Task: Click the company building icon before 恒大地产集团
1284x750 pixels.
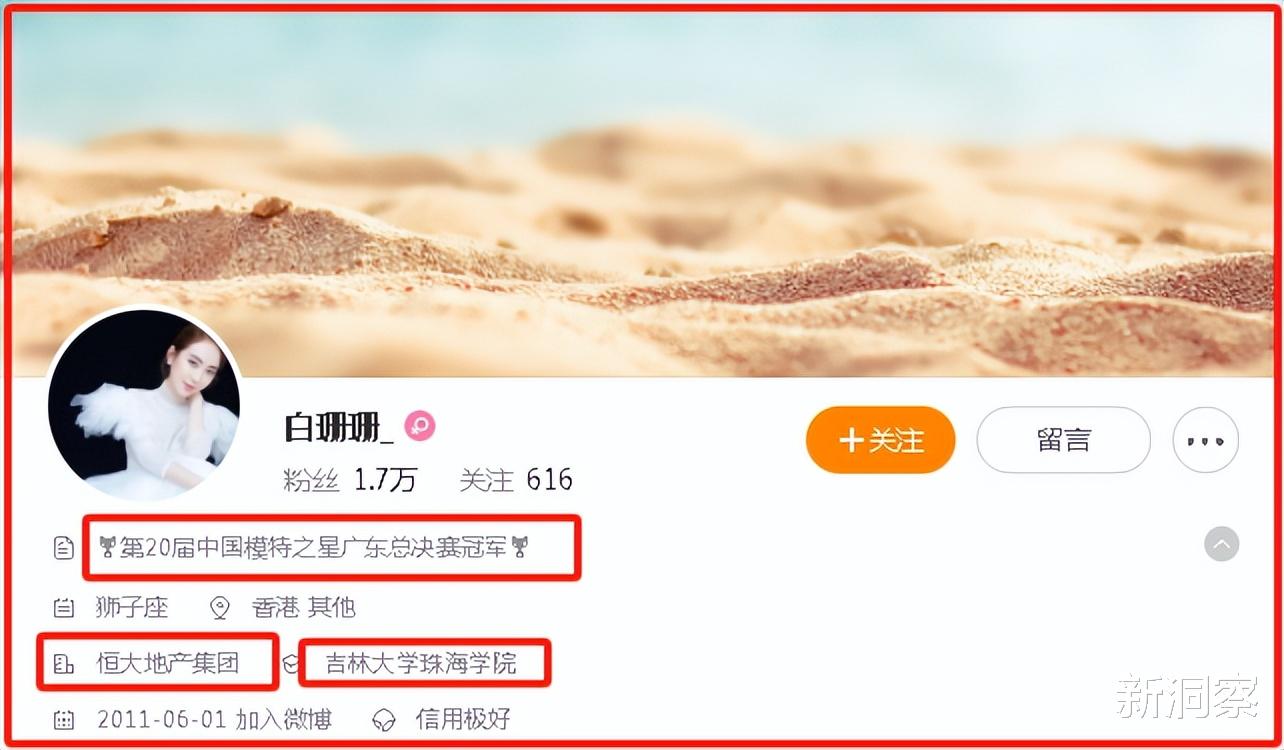Action: [x=63, y=664]
